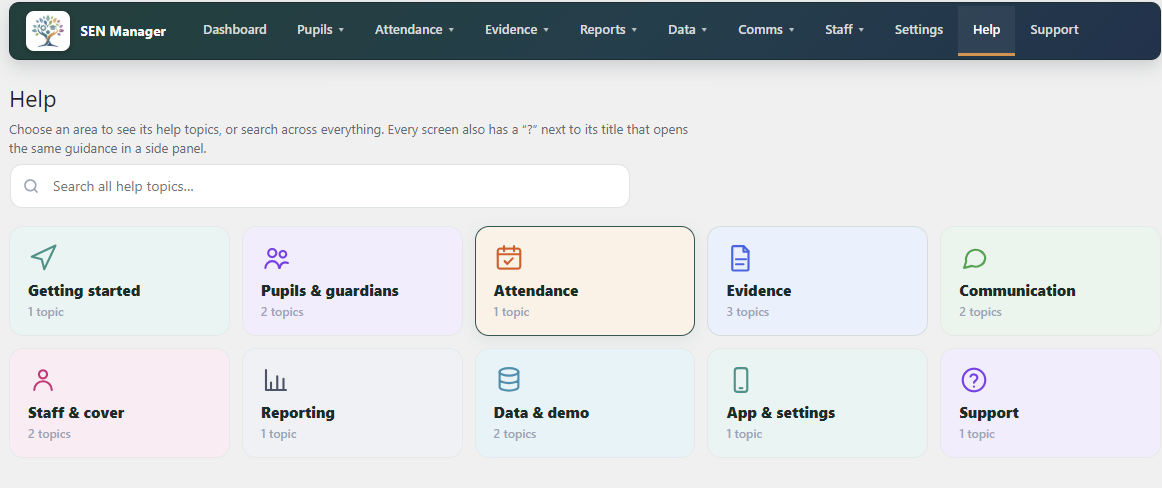Open the Staff & cover card title

76,412
